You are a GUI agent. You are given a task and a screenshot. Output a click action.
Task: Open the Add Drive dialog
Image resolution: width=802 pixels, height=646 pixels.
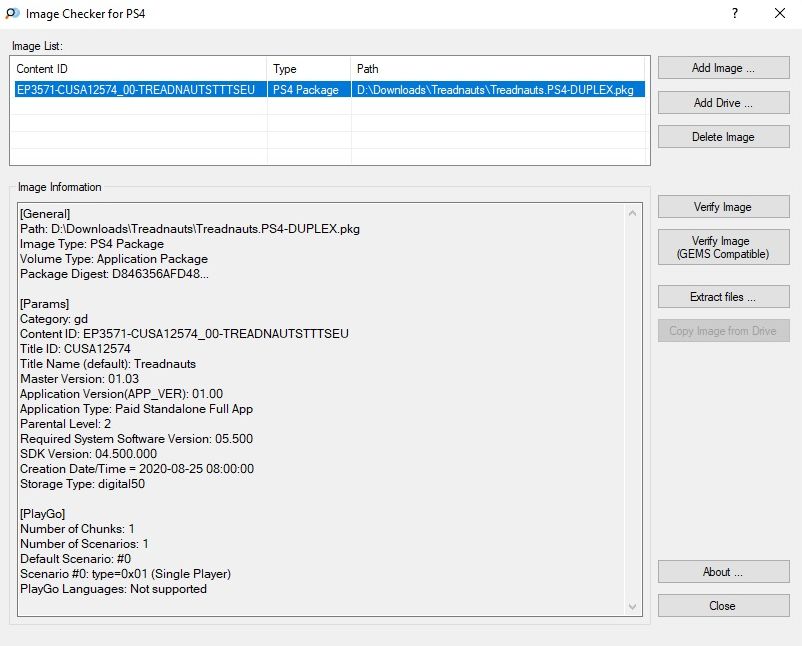coord(723,103)
